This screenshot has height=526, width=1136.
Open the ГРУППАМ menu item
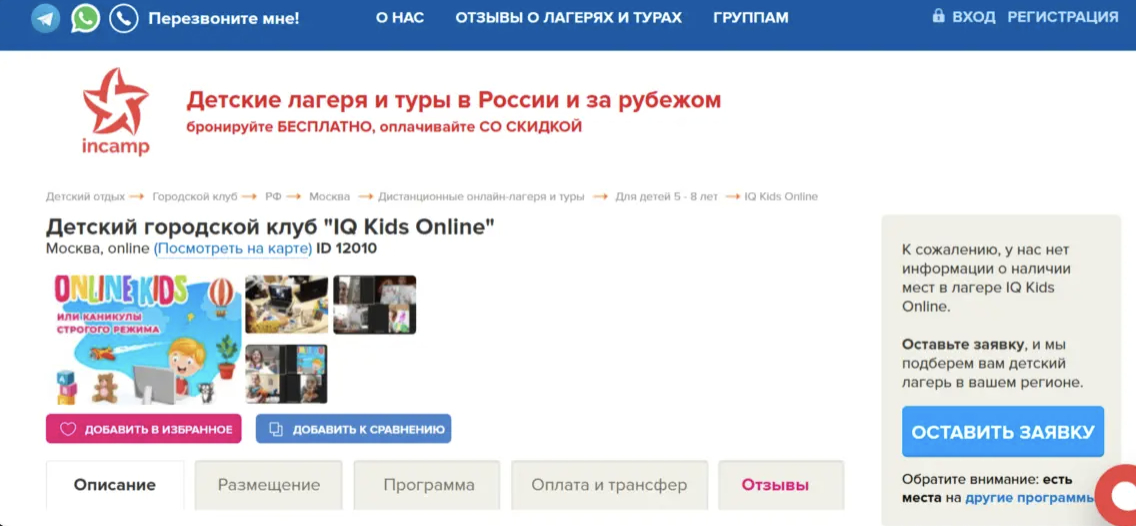[751, 18]
